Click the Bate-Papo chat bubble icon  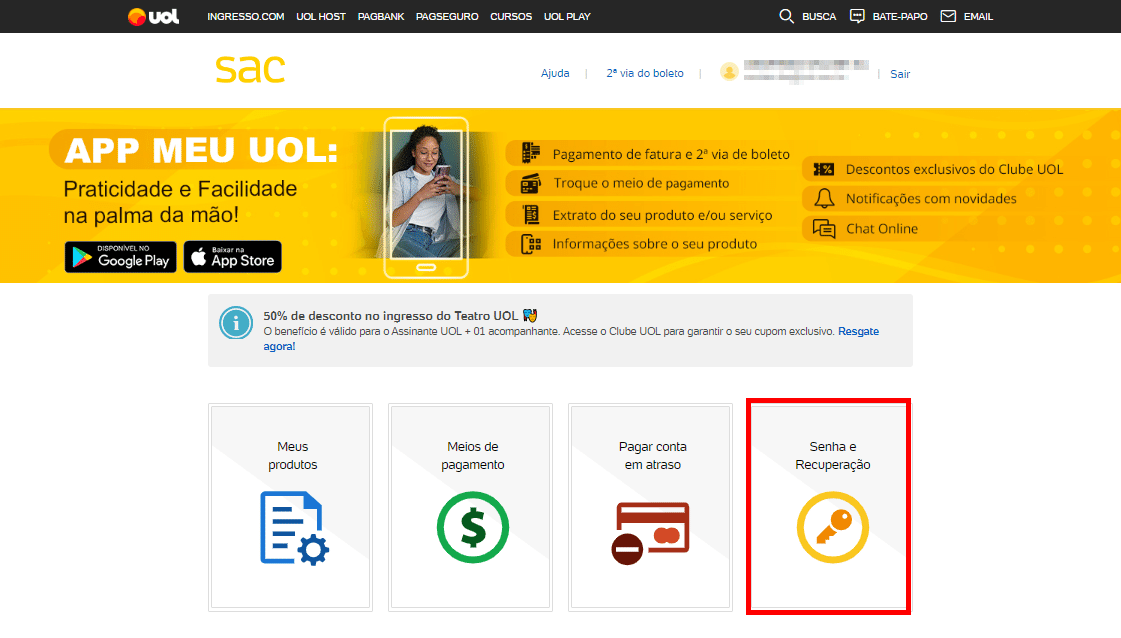(857, 16)
